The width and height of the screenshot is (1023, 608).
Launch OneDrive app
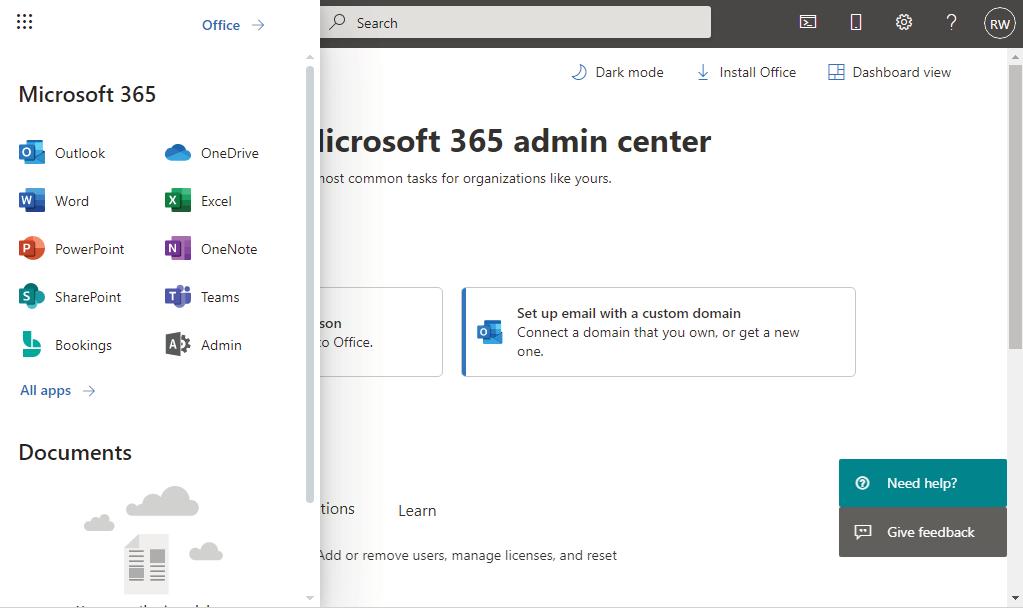click(211, 153)
